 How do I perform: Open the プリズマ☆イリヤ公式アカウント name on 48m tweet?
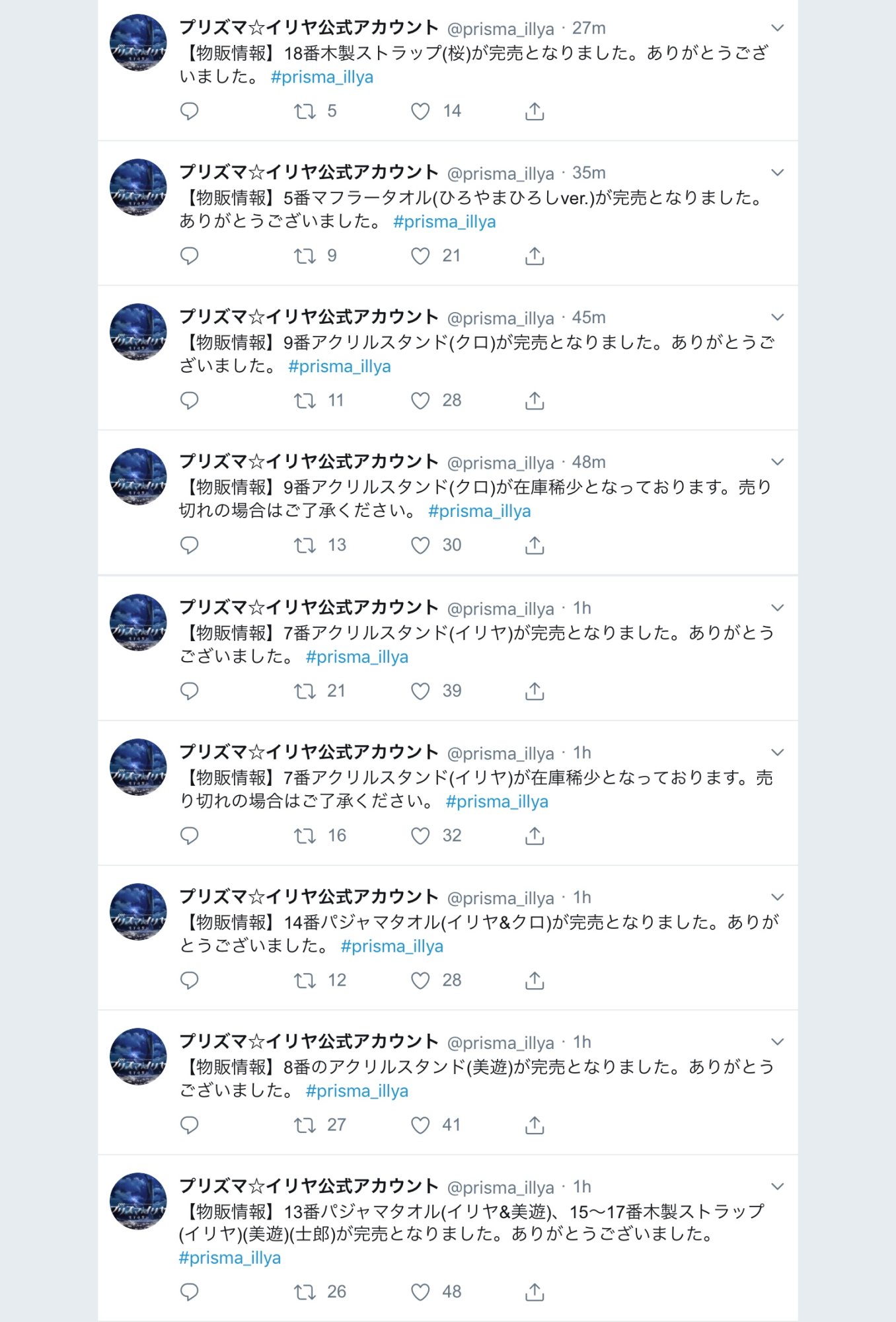[x=309, y=461]
